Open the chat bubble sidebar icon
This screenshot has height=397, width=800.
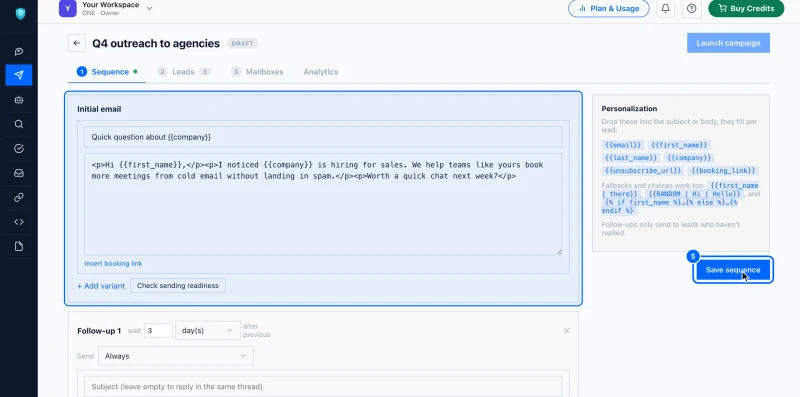[x=19, y=51]
